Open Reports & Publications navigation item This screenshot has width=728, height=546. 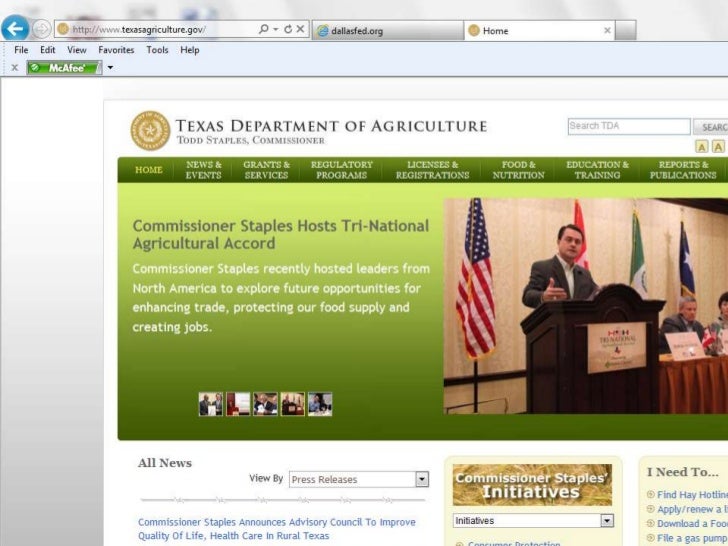683,170
